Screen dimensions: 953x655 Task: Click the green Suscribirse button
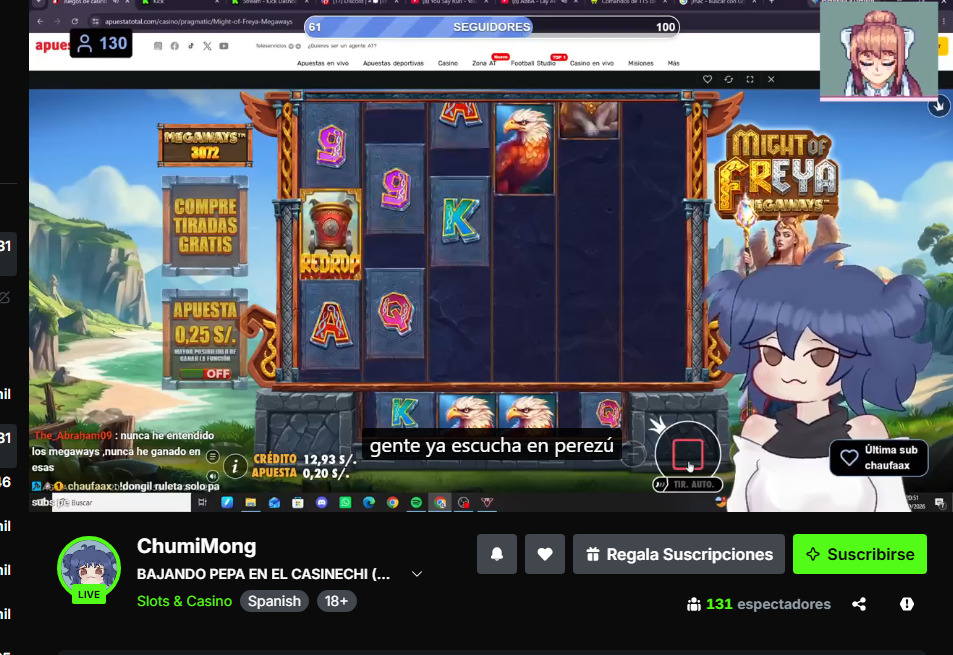click(860, 554)
